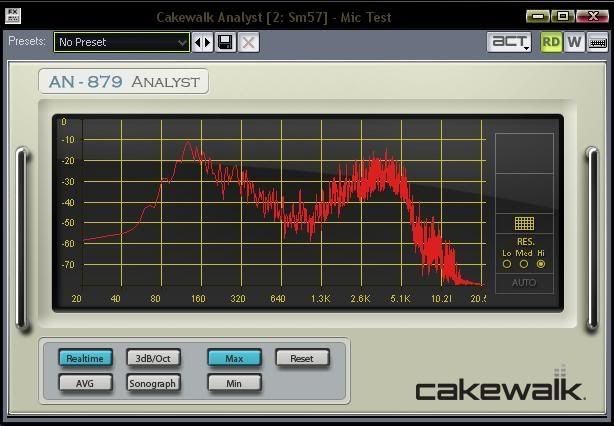Image resolution: width=614 pixels, height=426 pixels.
Task: Click the 1.3K frequency axis label
Action: tap(320, 298)
